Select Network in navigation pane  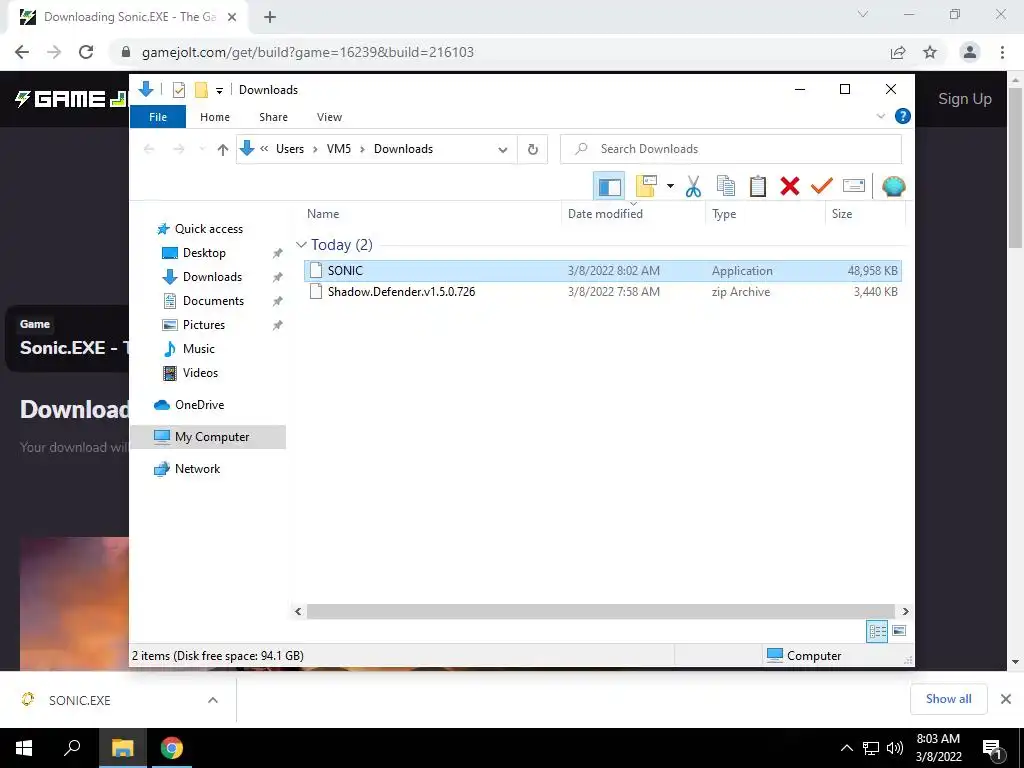[197, 469]
